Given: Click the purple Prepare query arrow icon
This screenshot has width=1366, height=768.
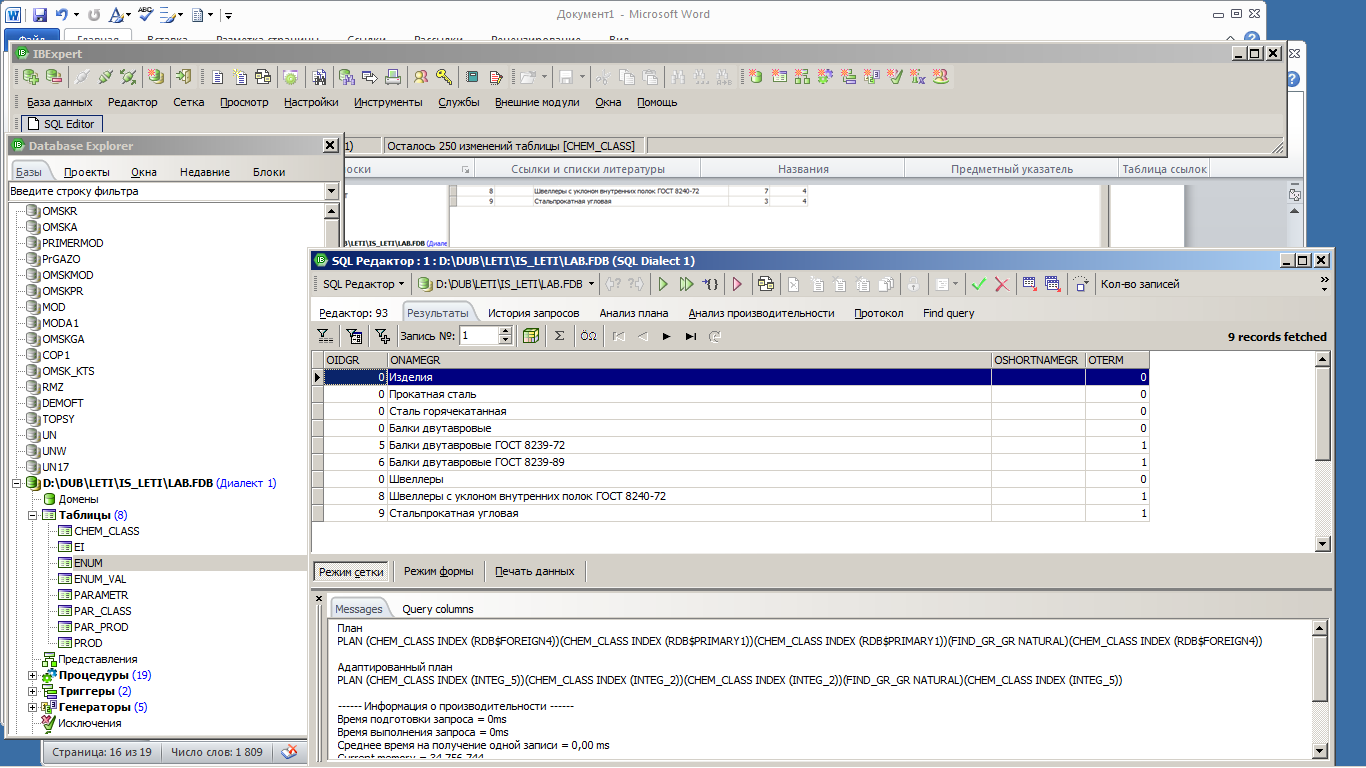Looking at the screenshot, I should pos(737,284).
